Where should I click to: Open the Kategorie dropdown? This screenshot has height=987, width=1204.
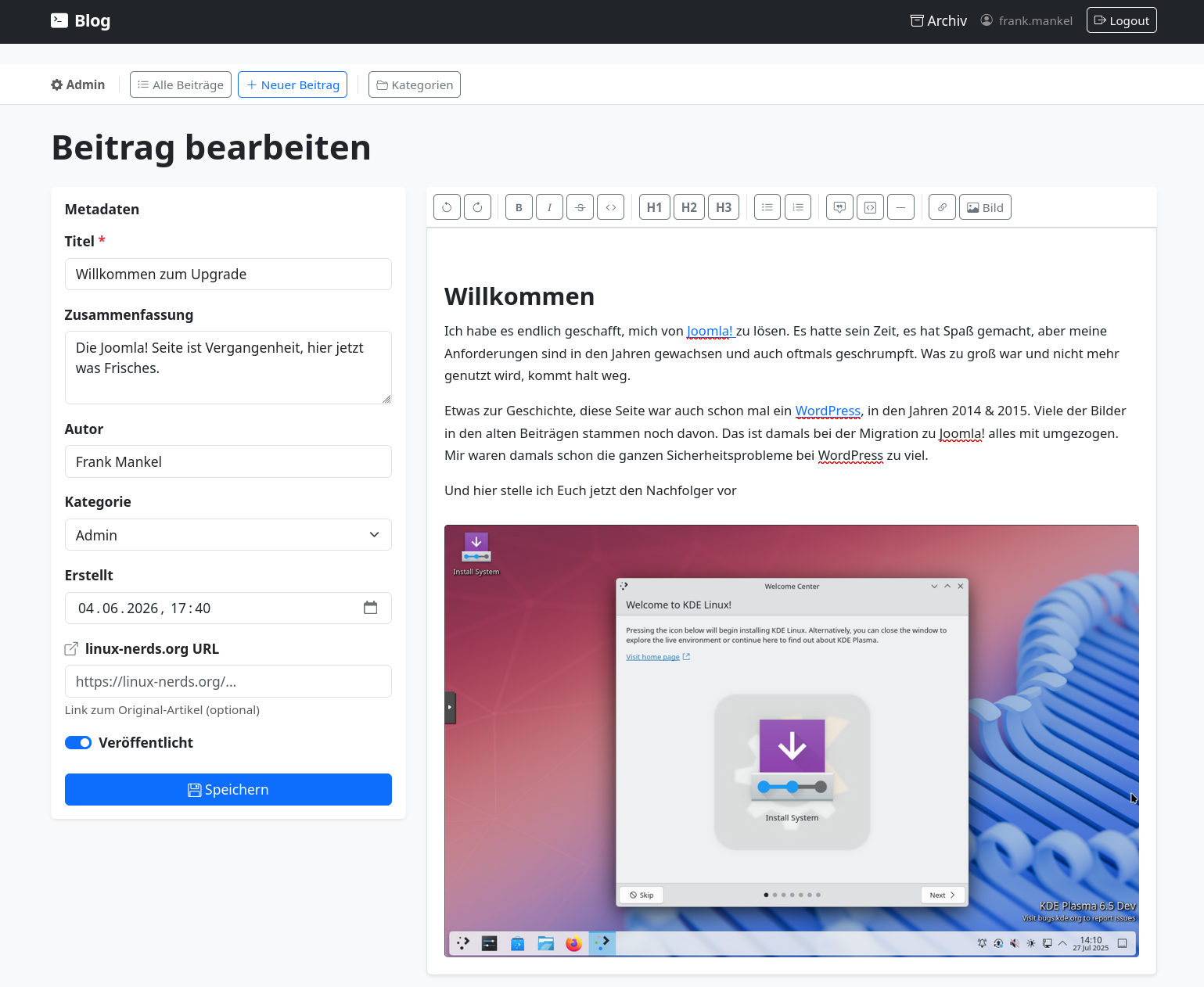click(228, 535)
